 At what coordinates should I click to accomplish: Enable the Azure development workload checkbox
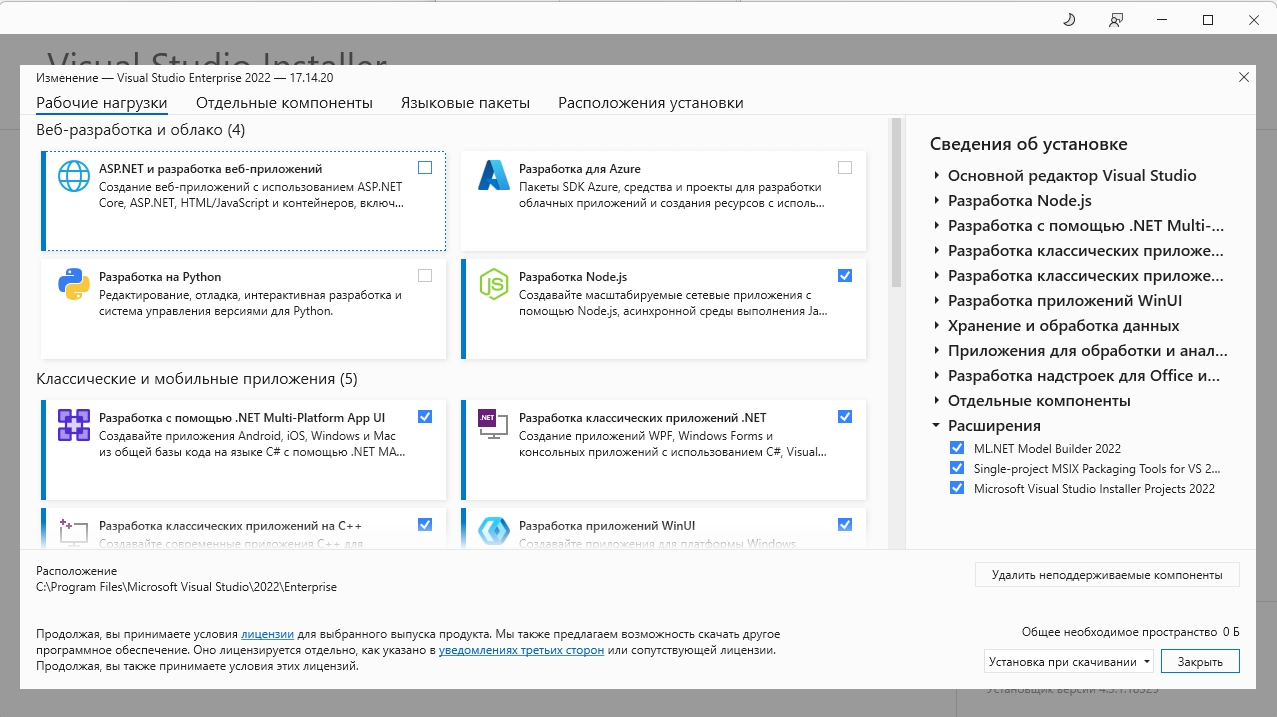click(x=845, y=168)
